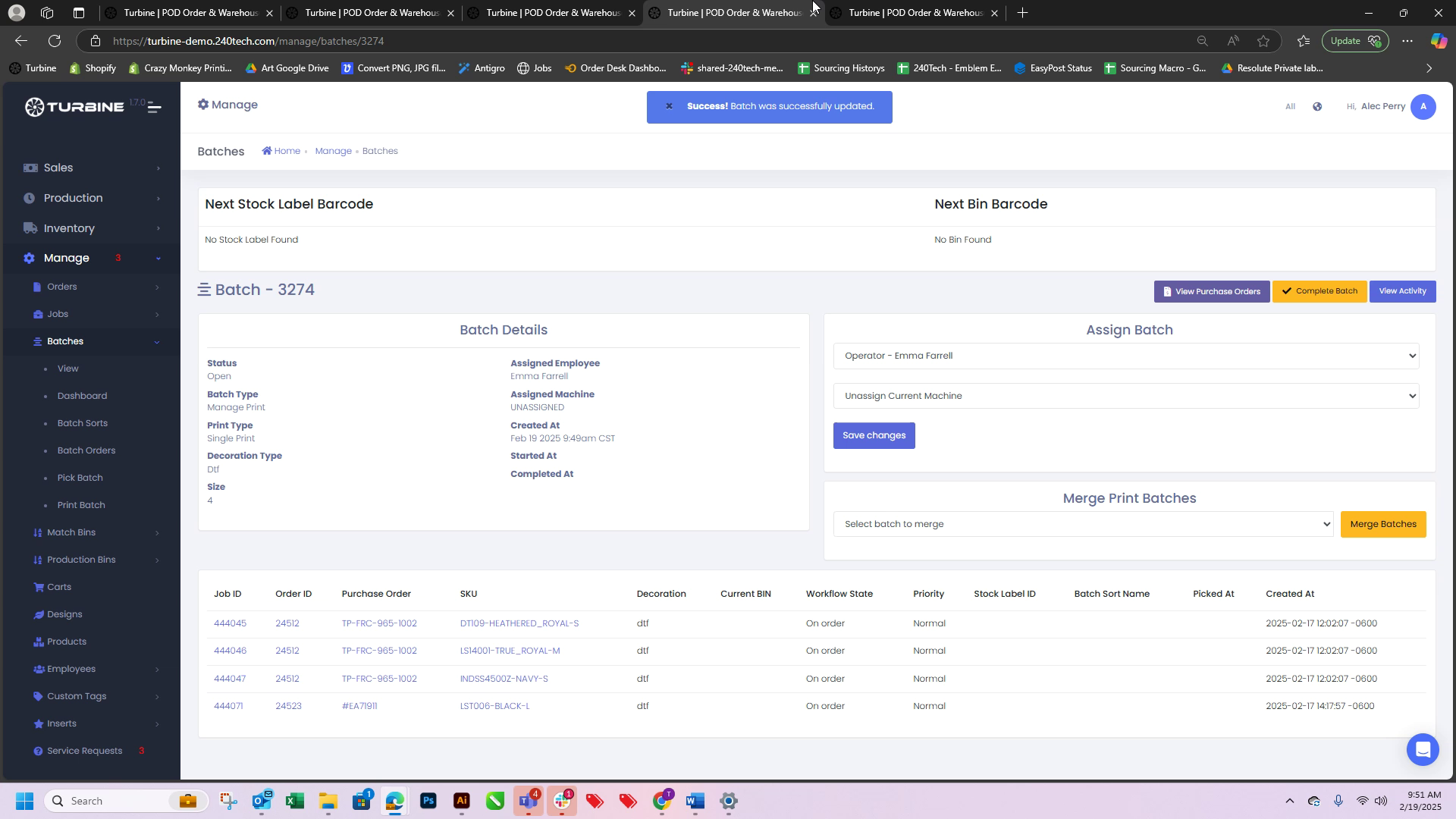
Task: Open Batch Sorts submenu item
Action: pyautogui.click(x=82, y=423)
